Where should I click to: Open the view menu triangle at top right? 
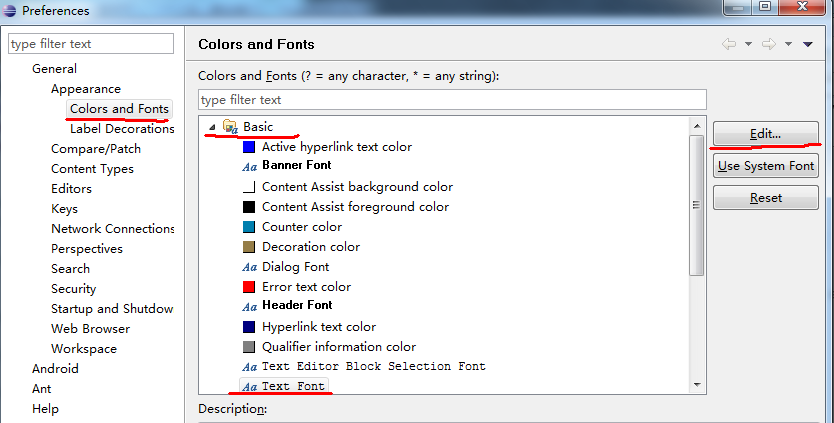point(807,44)
